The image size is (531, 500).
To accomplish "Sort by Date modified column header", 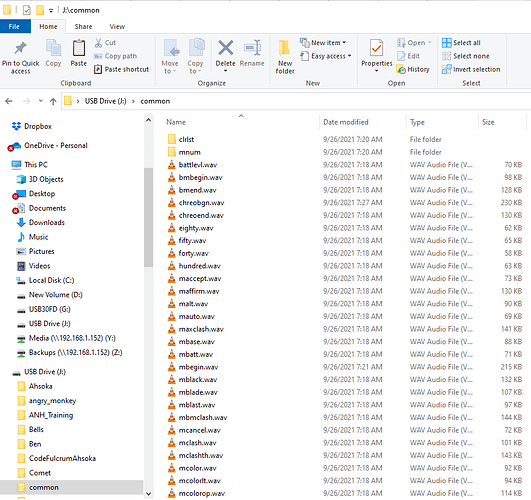I will (345, 122).
